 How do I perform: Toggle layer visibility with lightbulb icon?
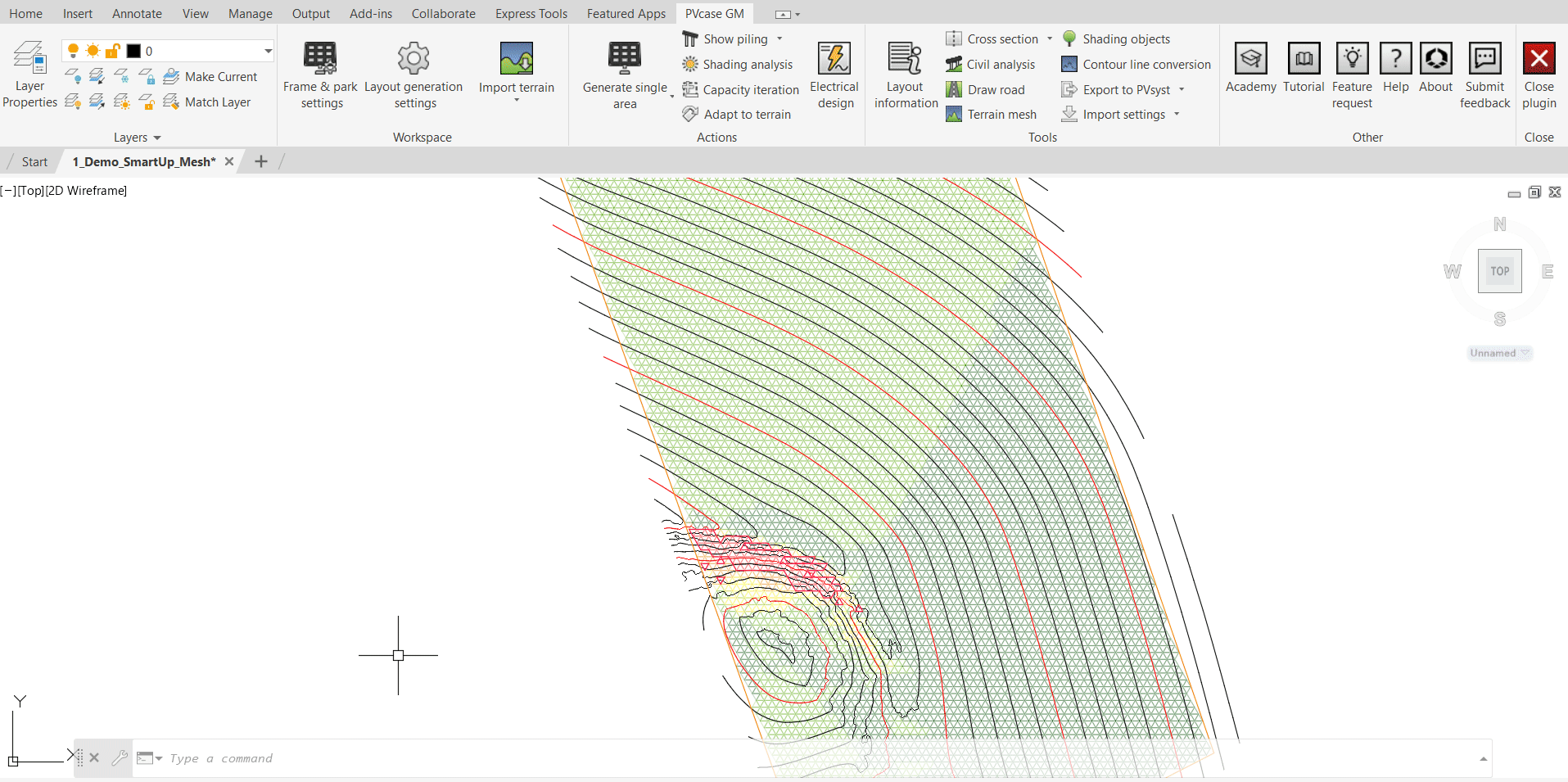(72, 50)
